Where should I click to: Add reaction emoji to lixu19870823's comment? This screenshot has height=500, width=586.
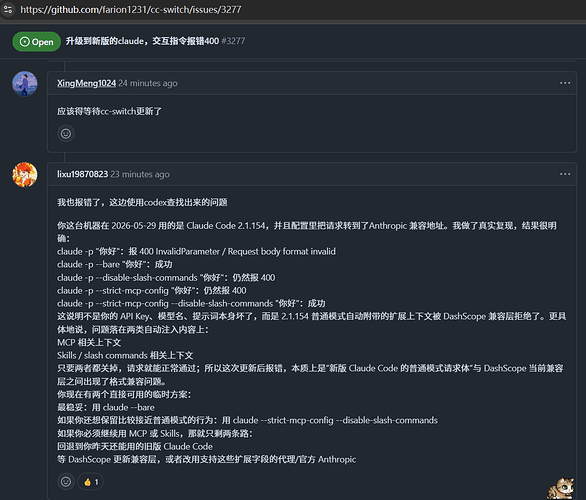coord(66,482)
